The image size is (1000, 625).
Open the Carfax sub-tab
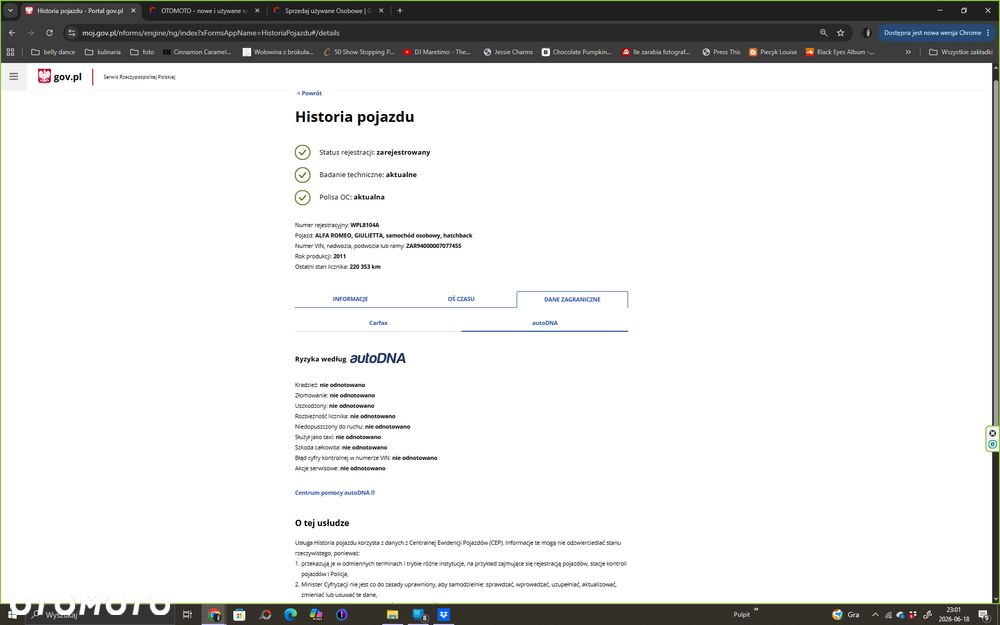point(378,323)
